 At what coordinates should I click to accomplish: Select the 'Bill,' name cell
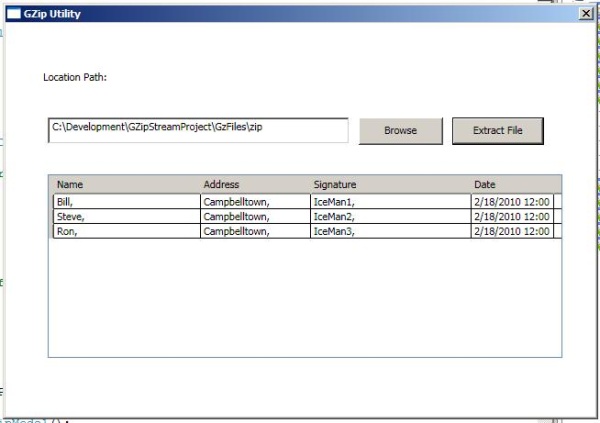point(127,201)
